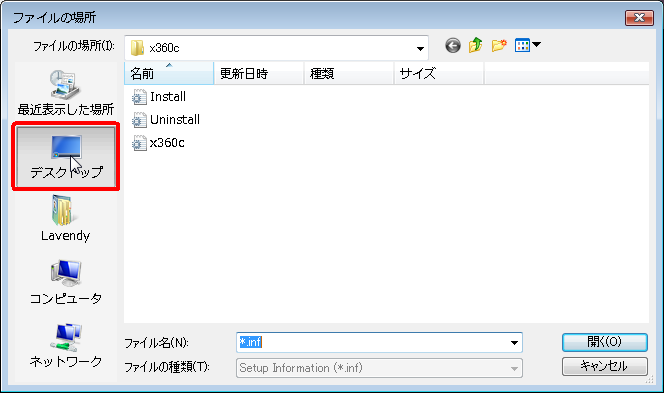Click the x360c file name in list

coord(167,143)
